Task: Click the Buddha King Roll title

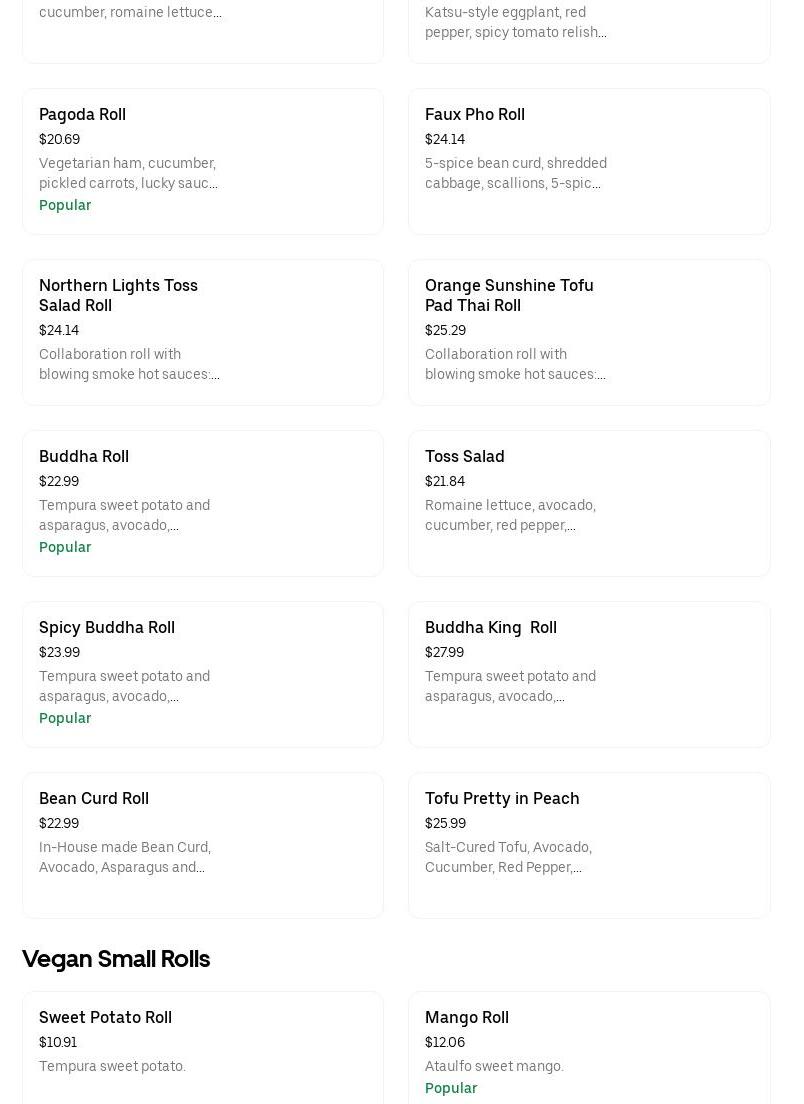Action: point(490,628)
